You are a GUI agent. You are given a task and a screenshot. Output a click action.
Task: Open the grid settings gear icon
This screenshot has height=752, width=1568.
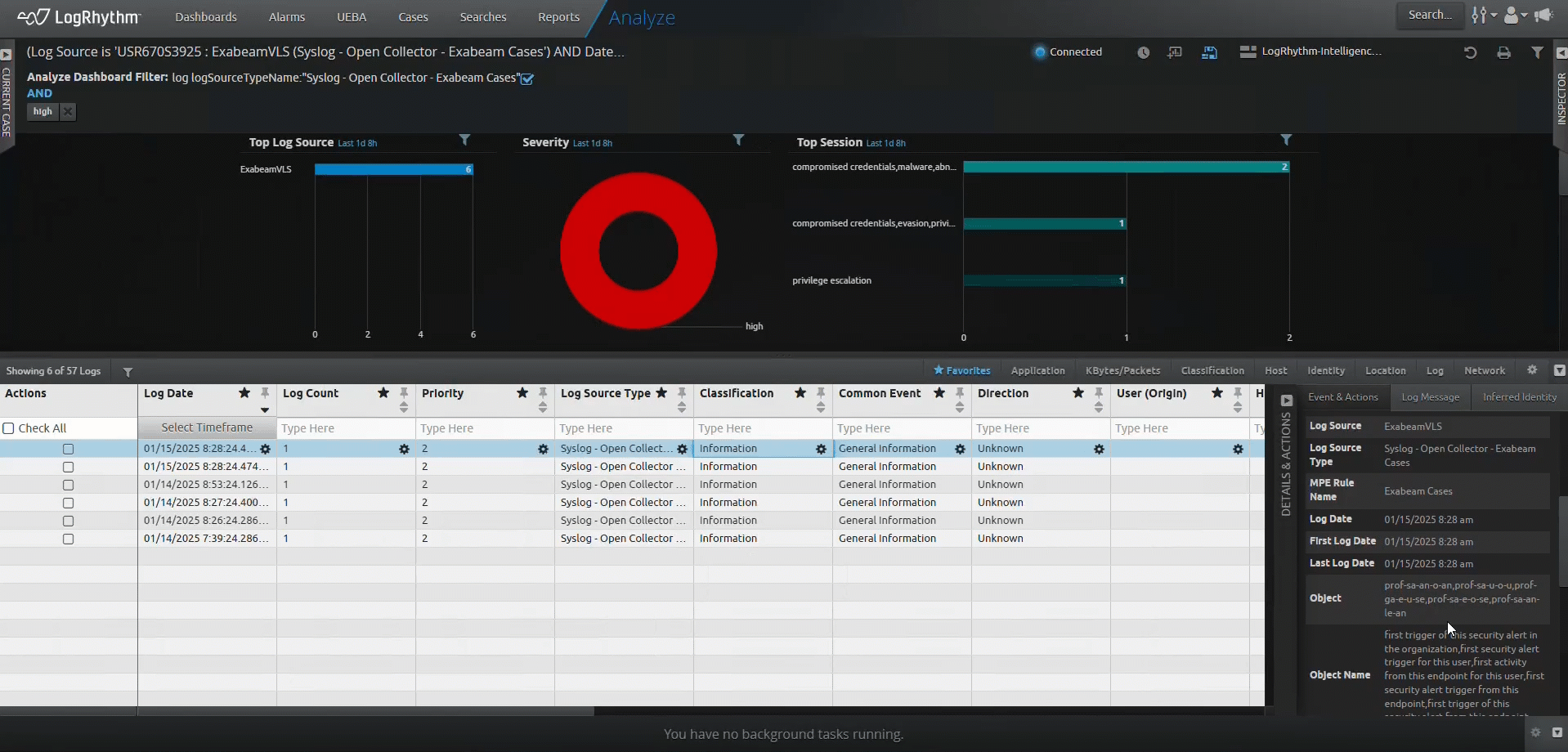coord(1532,370)
